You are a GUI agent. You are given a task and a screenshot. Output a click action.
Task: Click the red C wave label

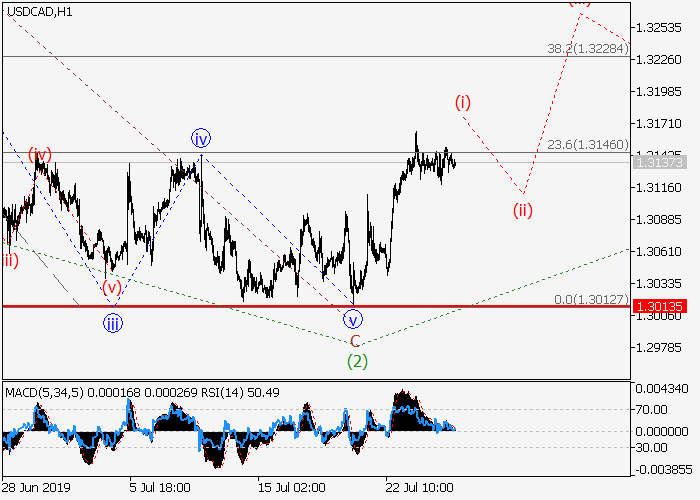tap(354, 341)
